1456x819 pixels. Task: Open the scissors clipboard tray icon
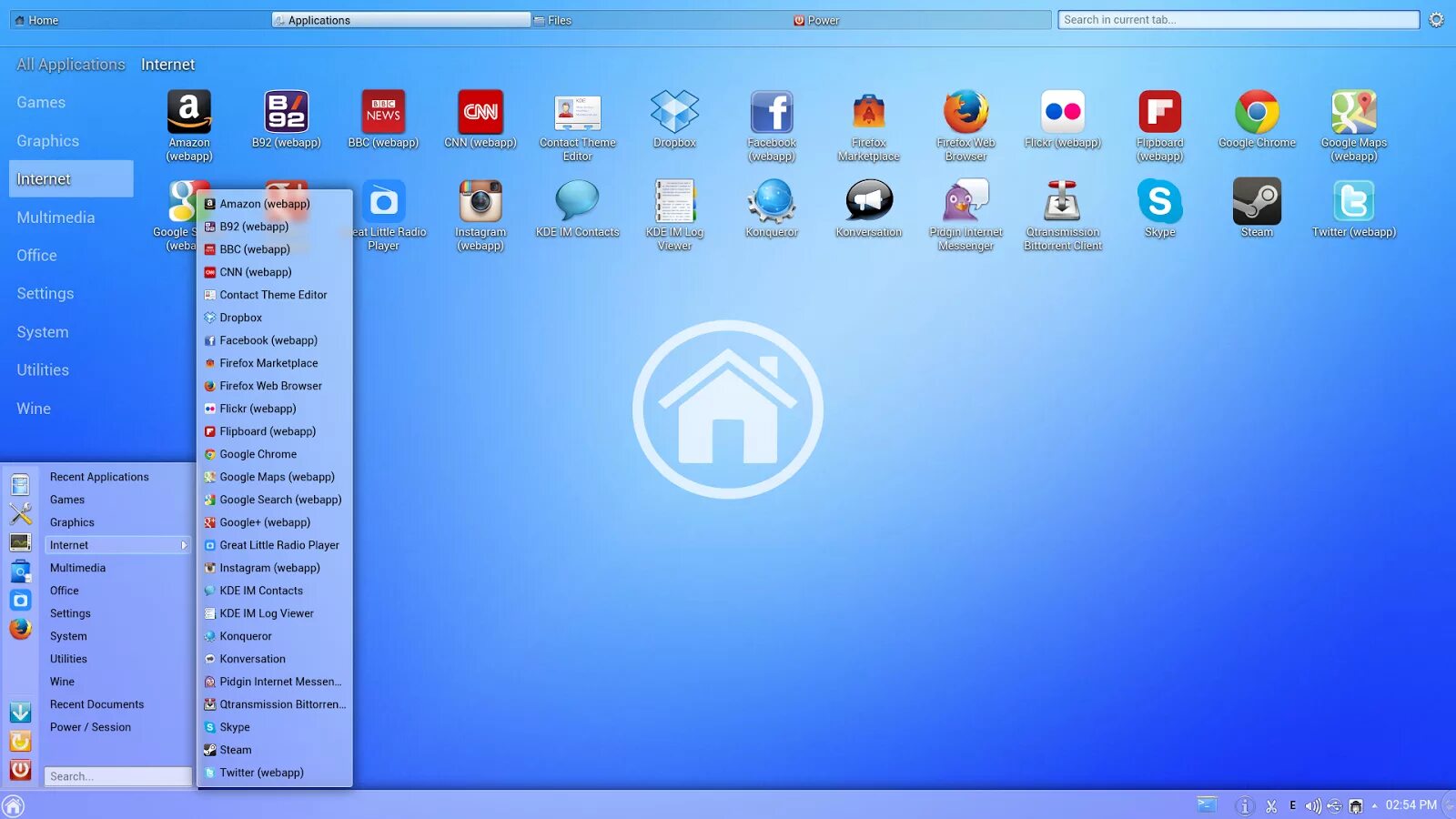click(1271, 805)
